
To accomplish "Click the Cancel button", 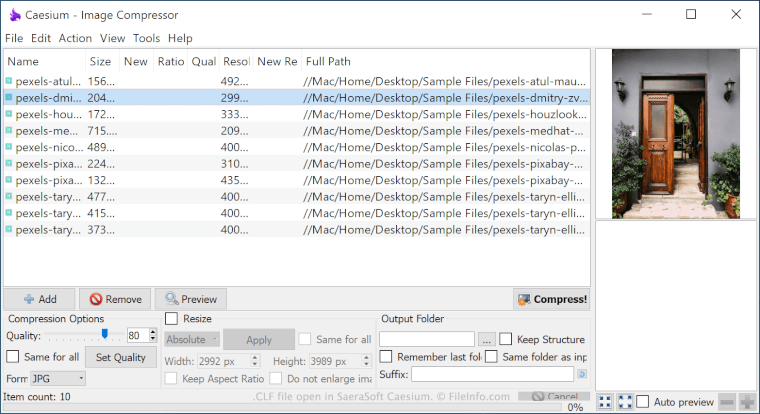I will [x=554, y=396].
